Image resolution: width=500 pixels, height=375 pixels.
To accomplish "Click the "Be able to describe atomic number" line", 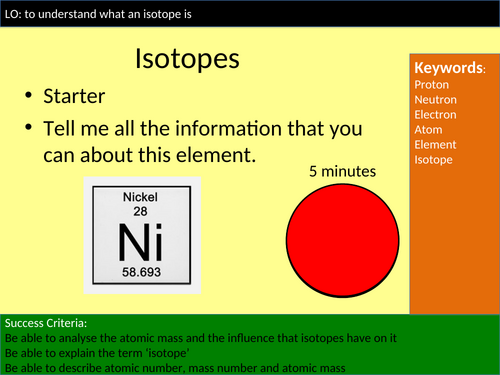I will (x=175, y=368).
